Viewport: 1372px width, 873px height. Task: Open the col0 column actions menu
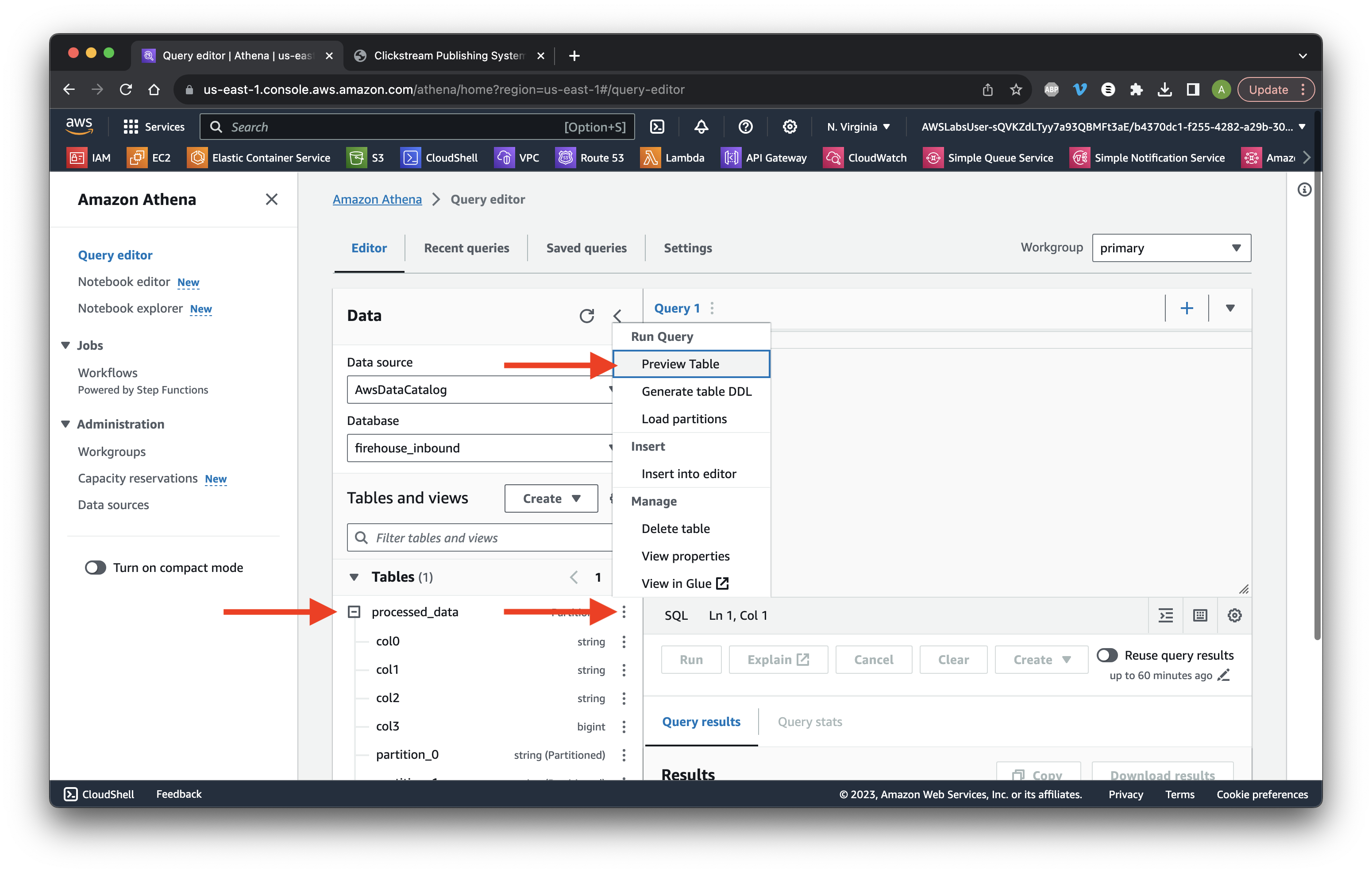pyautogui.click(x=624, y=641)
